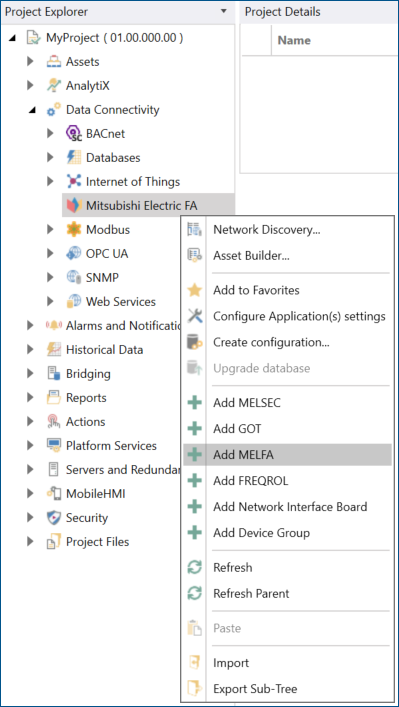The width and height of the screenshot is (399, 707).
Task: Click the Project Files icon
Action: coord(54,542)
